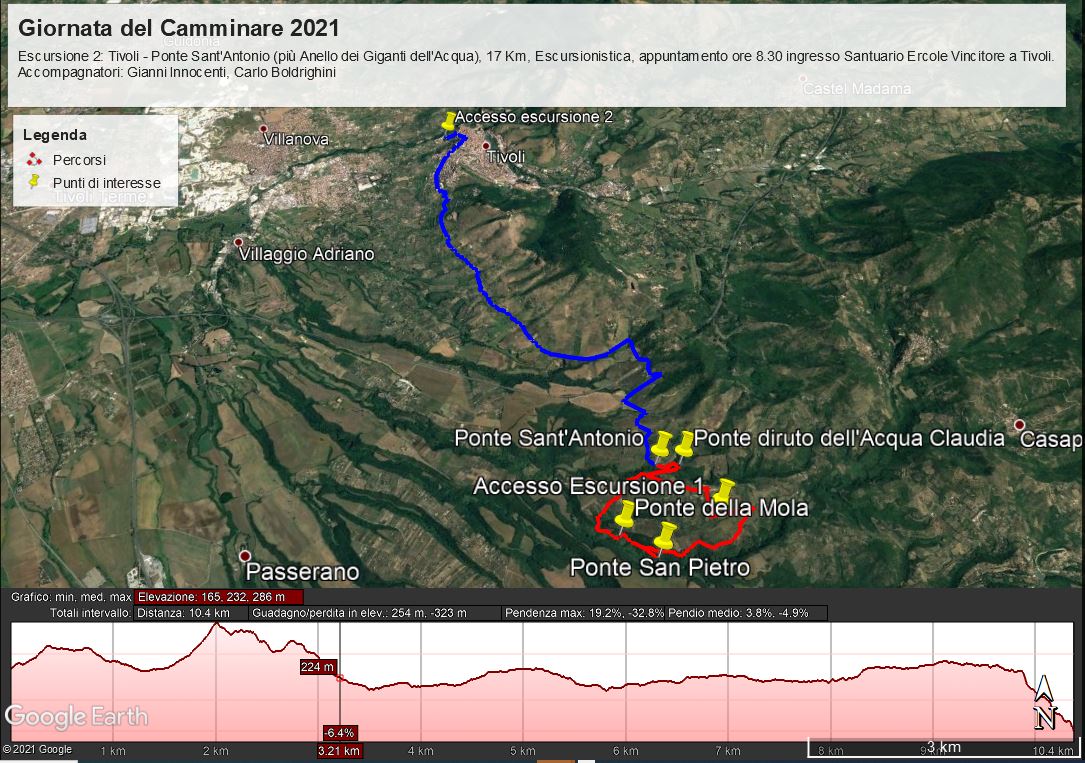Click the Villaggio Adriano place name
The width and height of the screenshot is (1085, 763).
click(307, 255)
